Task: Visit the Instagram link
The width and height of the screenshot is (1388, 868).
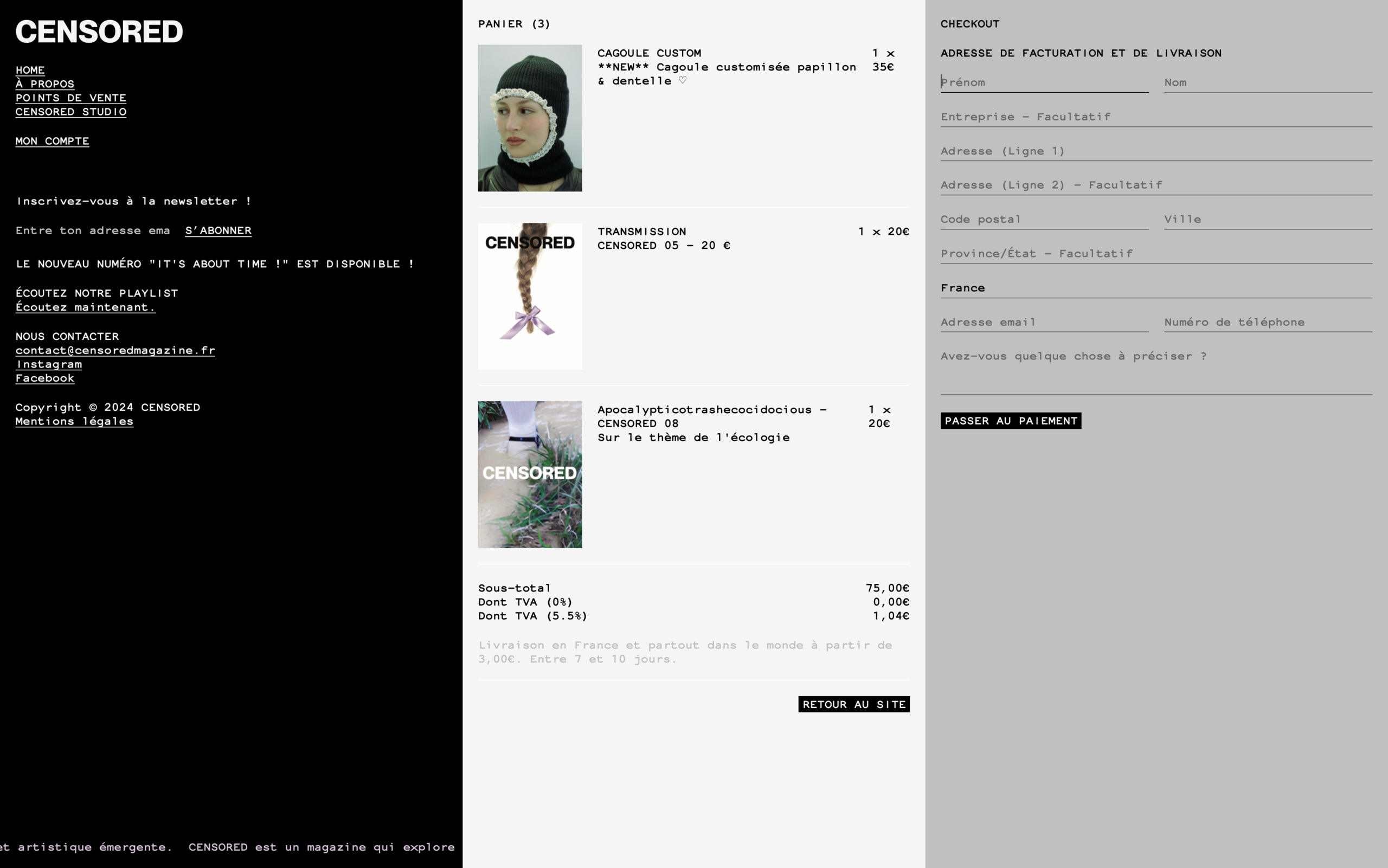Action: pos(49,364)
